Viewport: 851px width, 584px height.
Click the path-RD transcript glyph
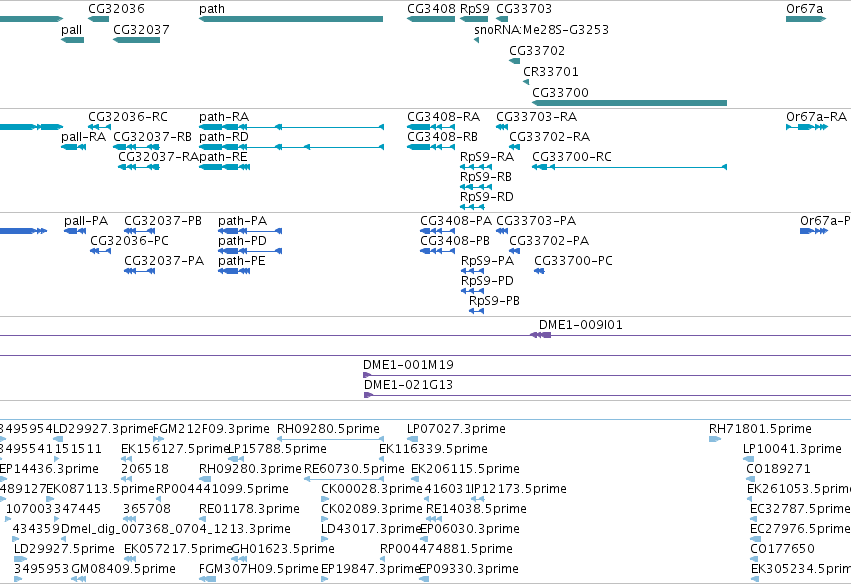[x=291, y=147]
